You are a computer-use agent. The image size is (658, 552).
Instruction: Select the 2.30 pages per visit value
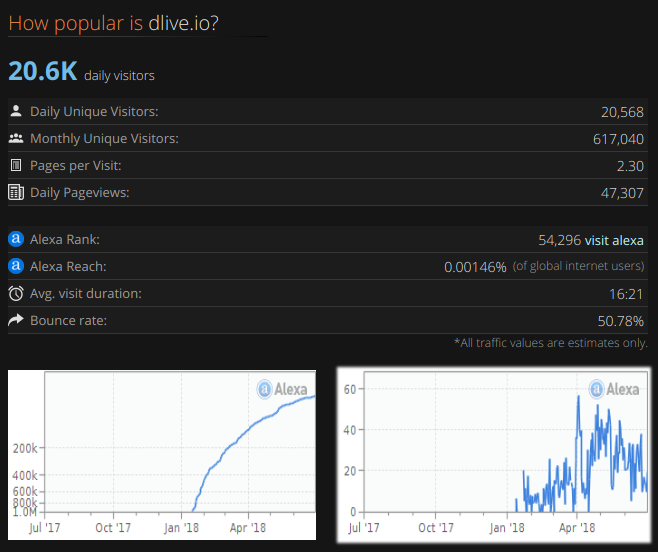pyautogui.click(x=630, y=166)
